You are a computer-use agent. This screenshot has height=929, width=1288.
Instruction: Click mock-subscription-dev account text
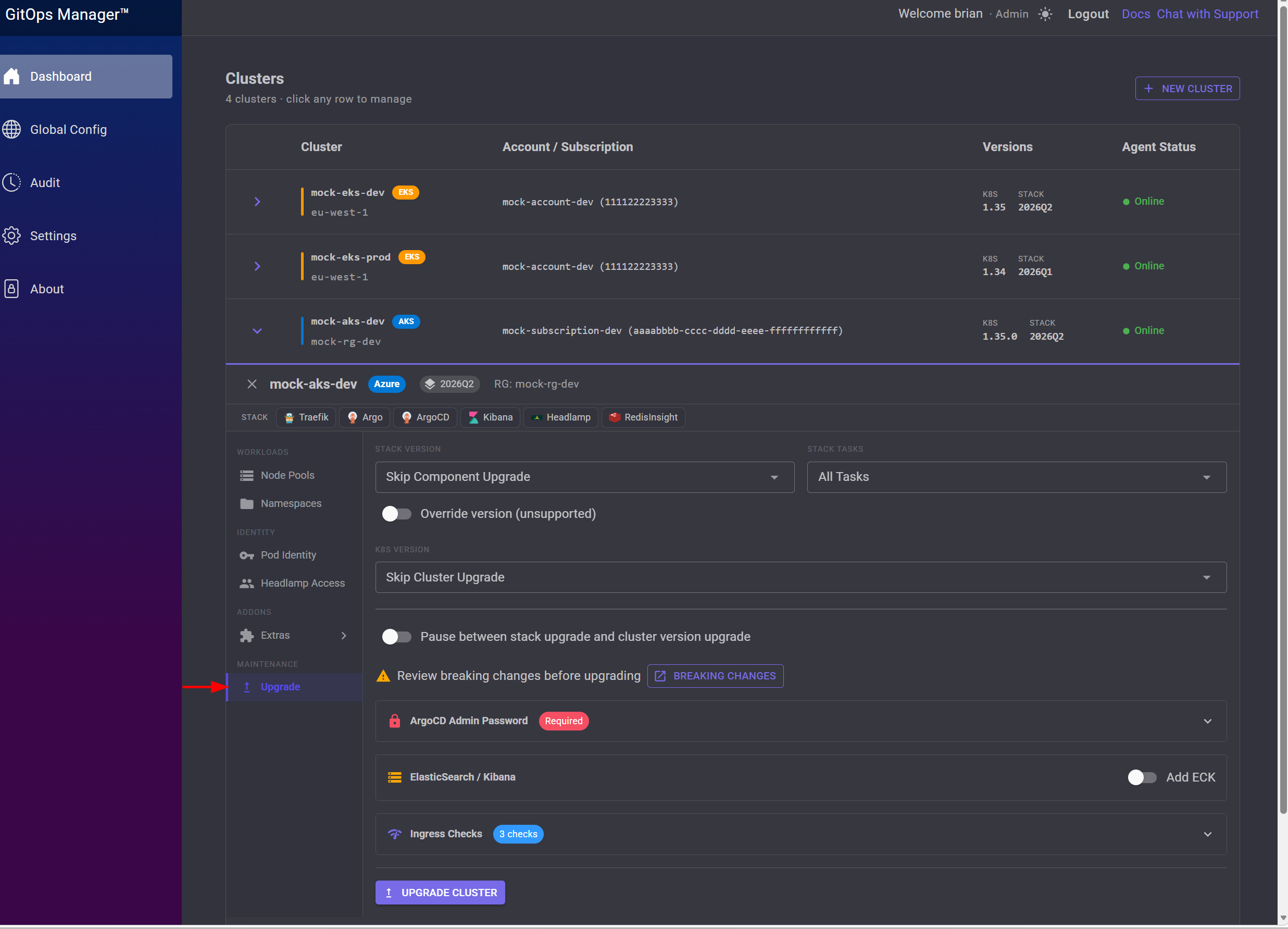tap(672, 331)
